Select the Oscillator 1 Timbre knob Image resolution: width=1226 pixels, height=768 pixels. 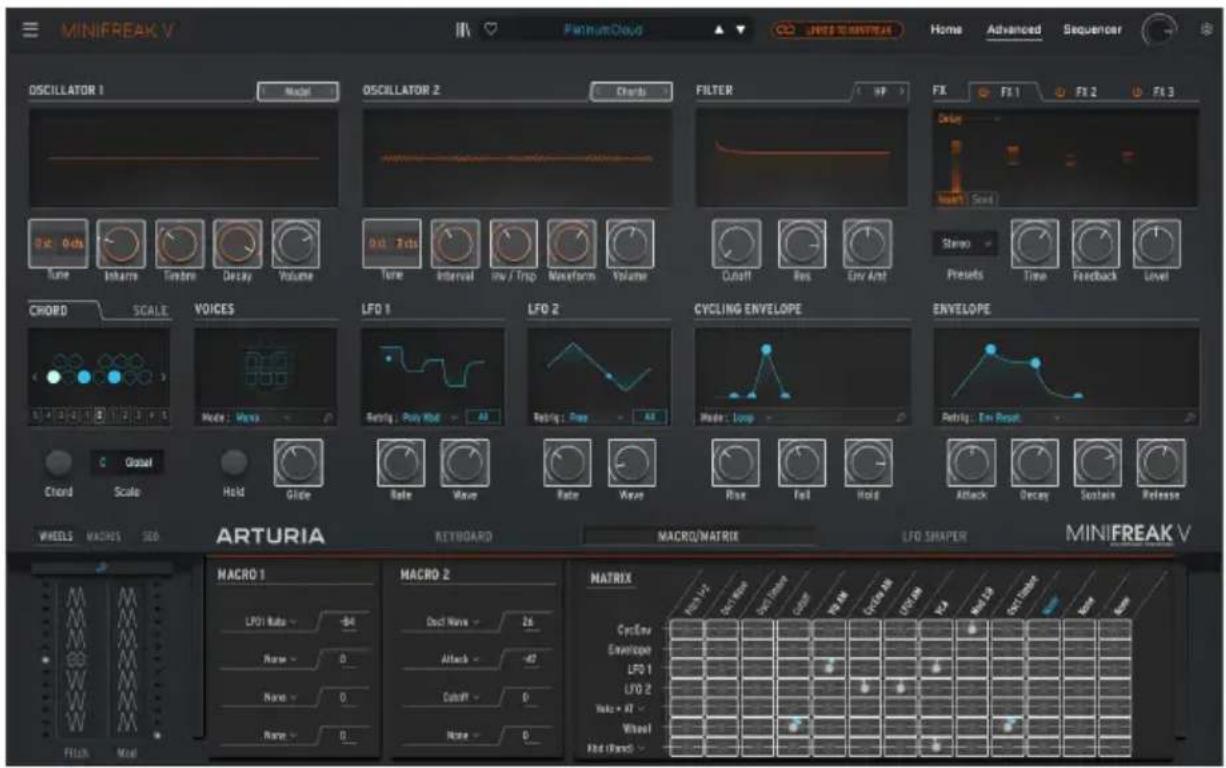(x=180, y=244)
